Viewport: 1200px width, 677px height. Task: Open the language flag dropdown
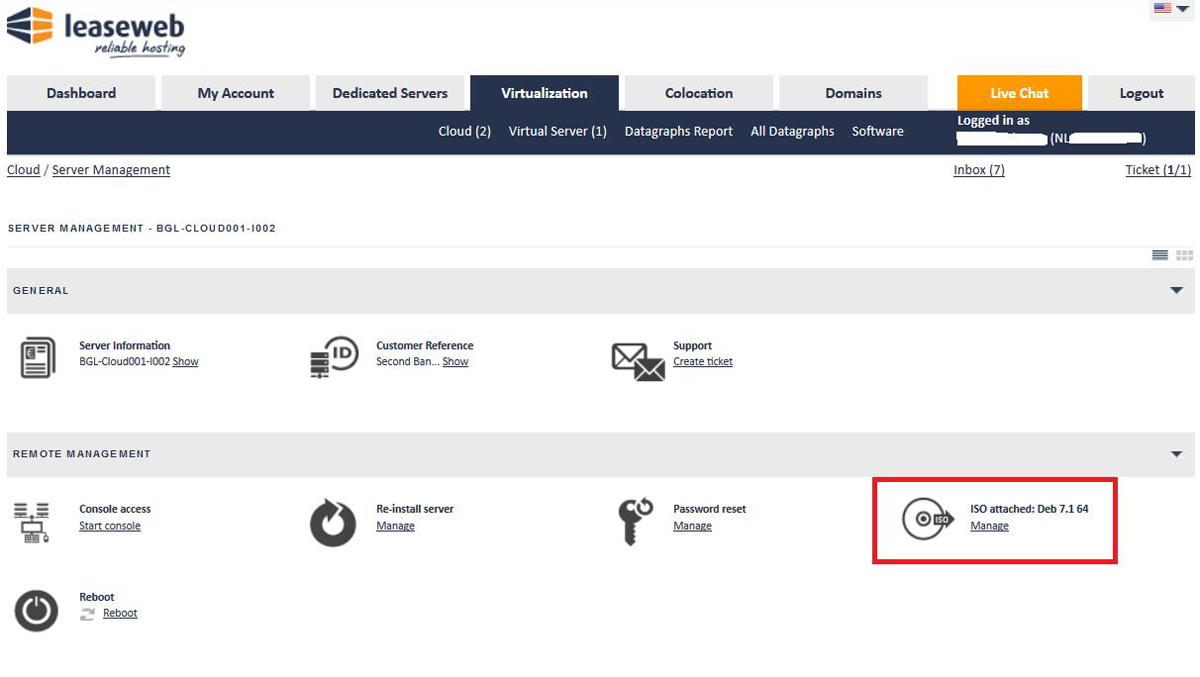[1170, 9]
